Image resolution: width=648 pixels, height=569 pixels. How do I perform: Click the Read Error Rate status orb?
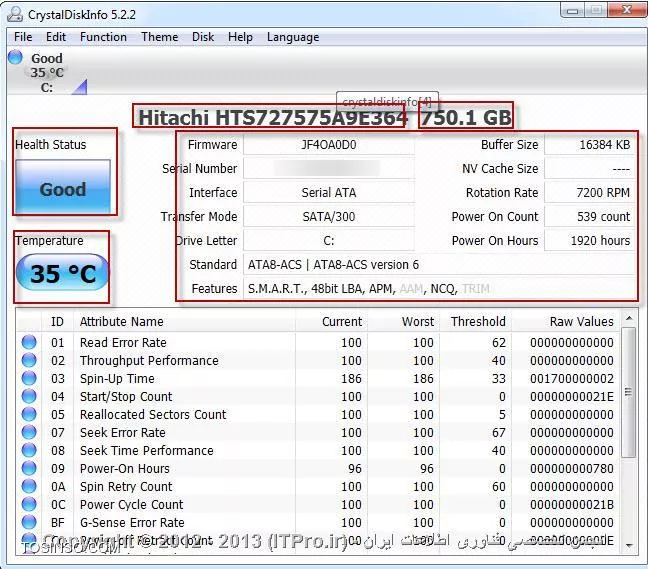tap(29, 342)
